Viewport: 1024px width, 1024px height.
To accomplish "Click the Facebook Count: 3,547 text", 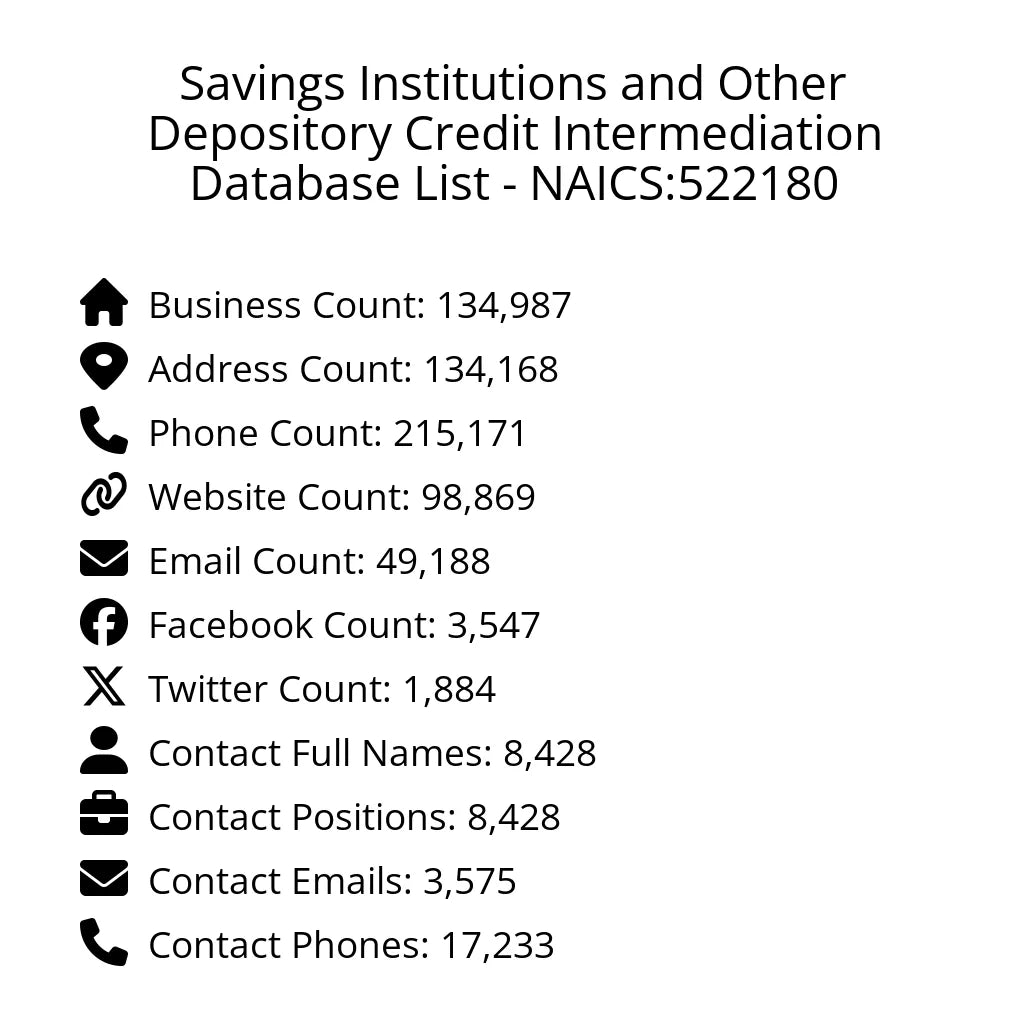I will [344, 626].
